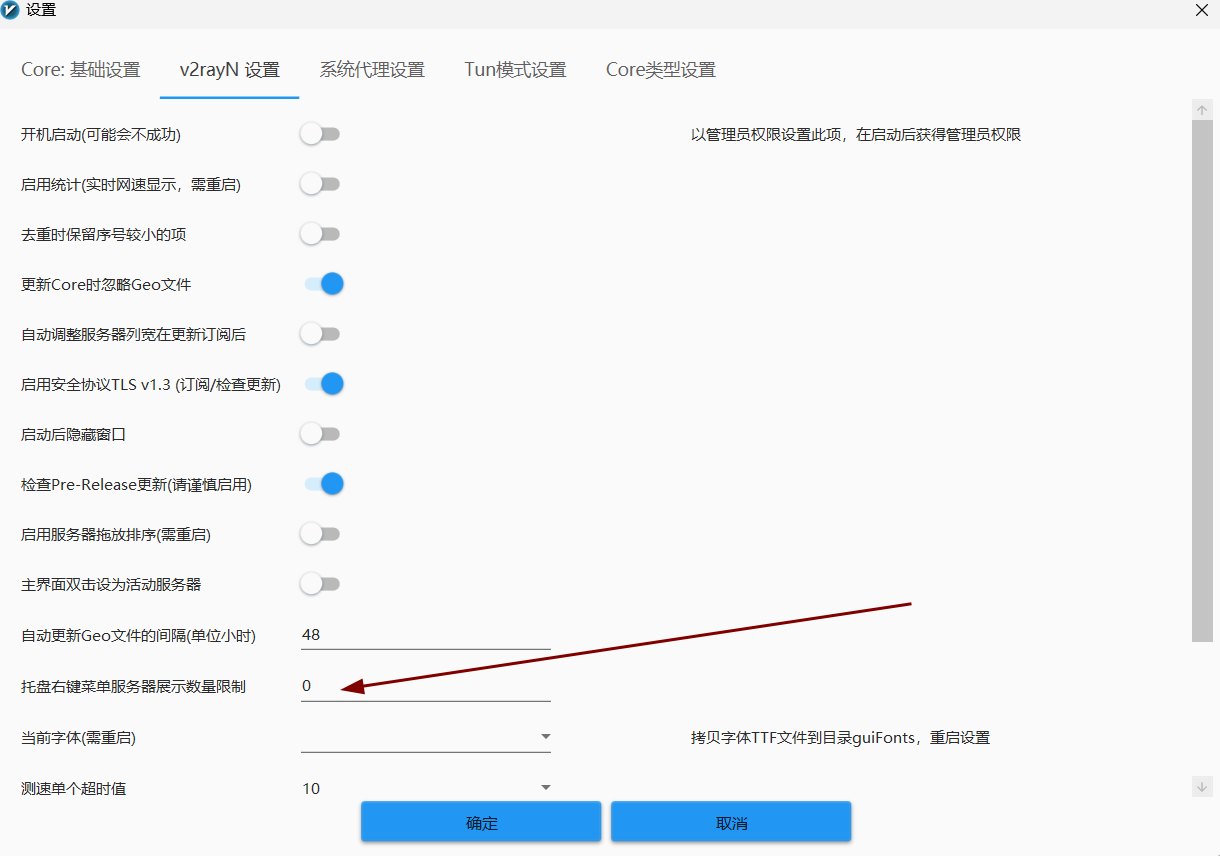This screenshot has height=856, width=1220.
Task: Click the Geo文件 update interval field
Action: click(x=426, y=635)
